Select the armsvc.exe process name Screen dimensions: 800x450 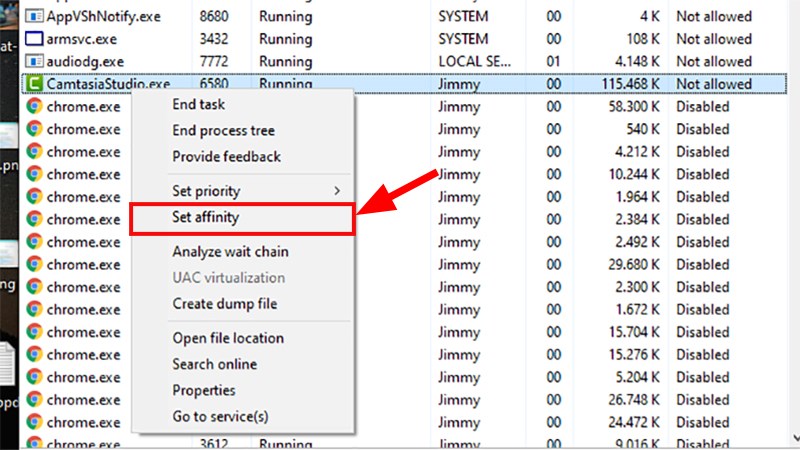tap(82, 39)
